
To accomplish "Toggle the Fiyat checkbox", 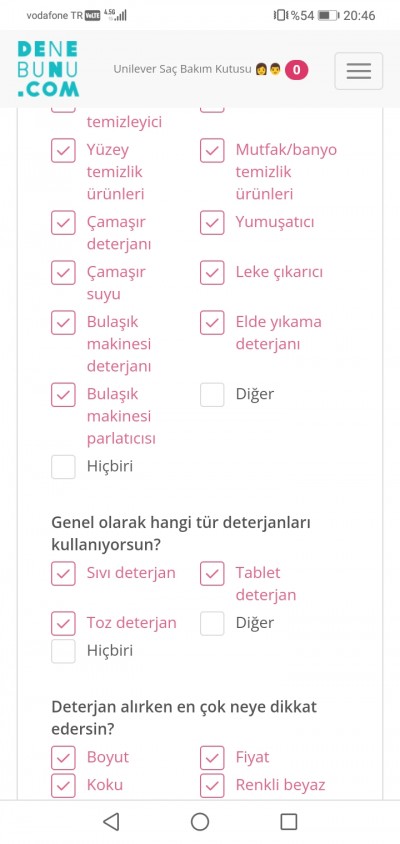I will pos(212,758).
